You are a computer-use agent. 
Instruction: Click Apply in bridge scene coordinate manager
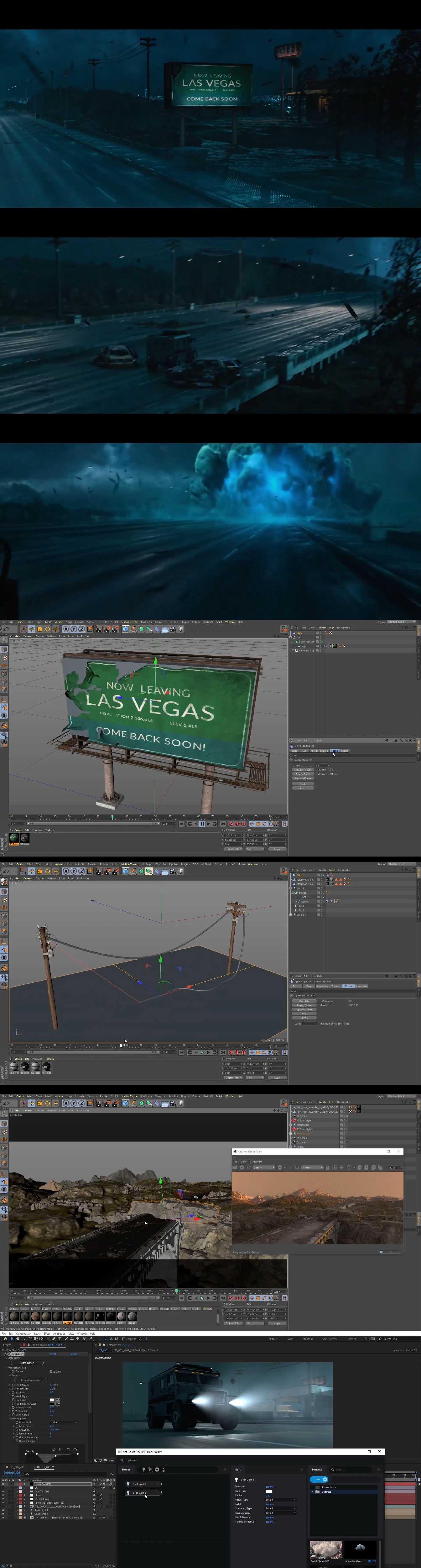coord(278,1324)
